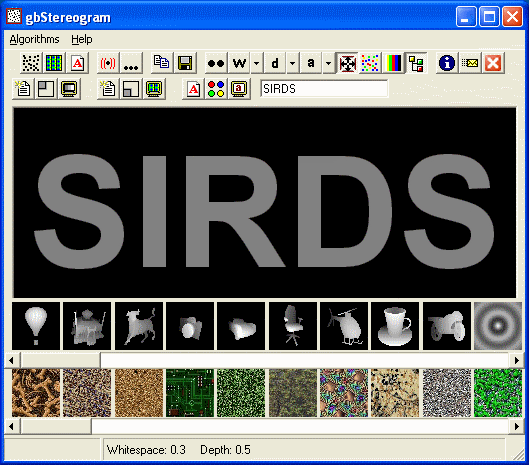The width and height of the screenshot is (529, 465).
Task: Click the copy to clipboard icon
Action: [162, 63]
